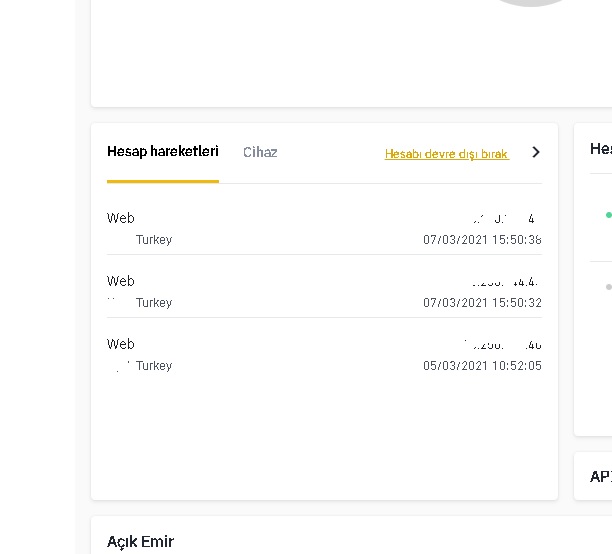The height and width of the screenshot is (554, 612).
Task: Click the gray circle at the top
Action: [531, 3]
